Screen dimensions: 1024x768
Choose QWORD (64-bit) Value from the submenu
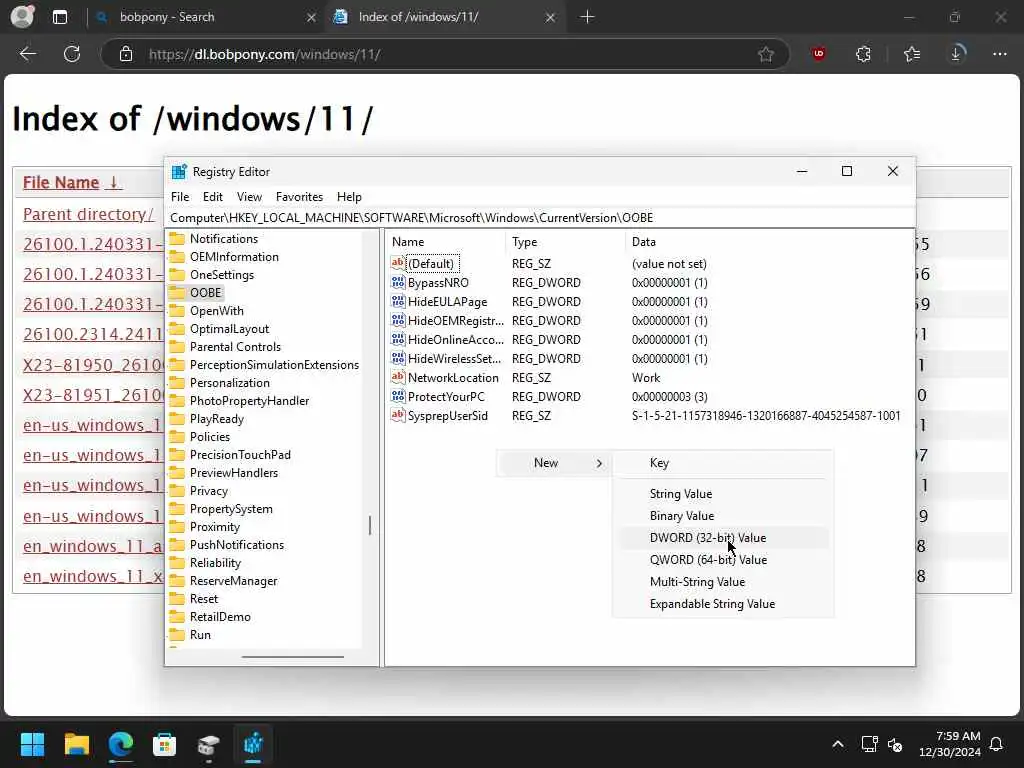[x=723, y=560]
